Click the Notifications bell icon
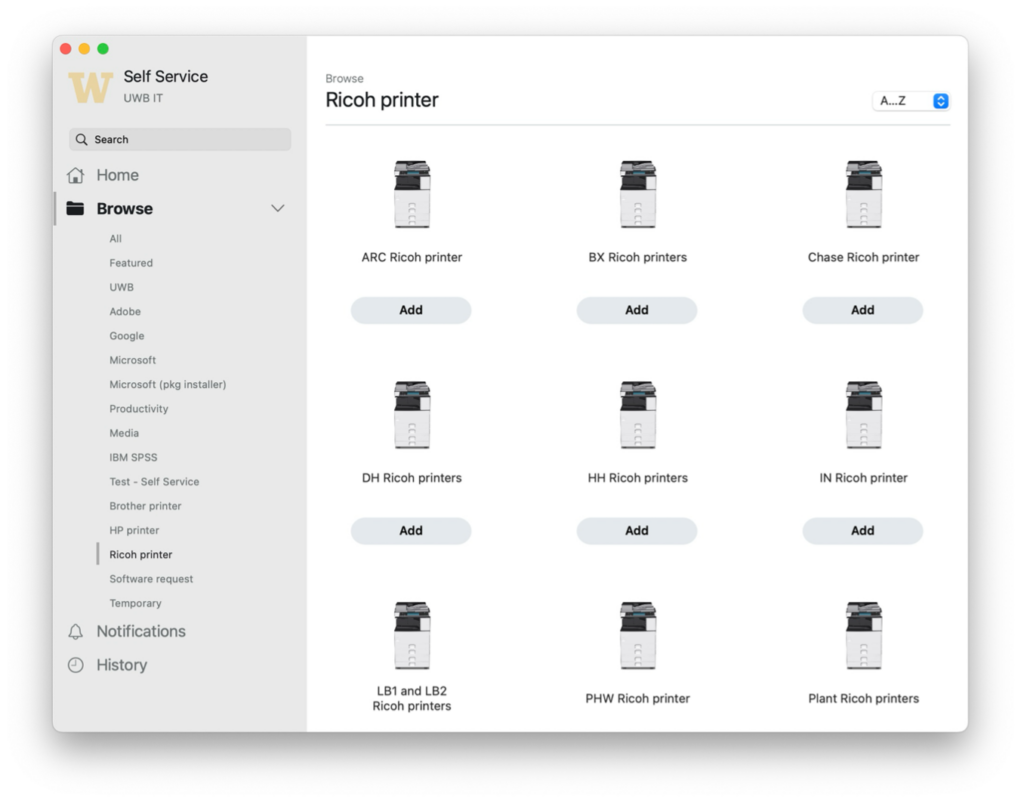 [x=76, y=631]
